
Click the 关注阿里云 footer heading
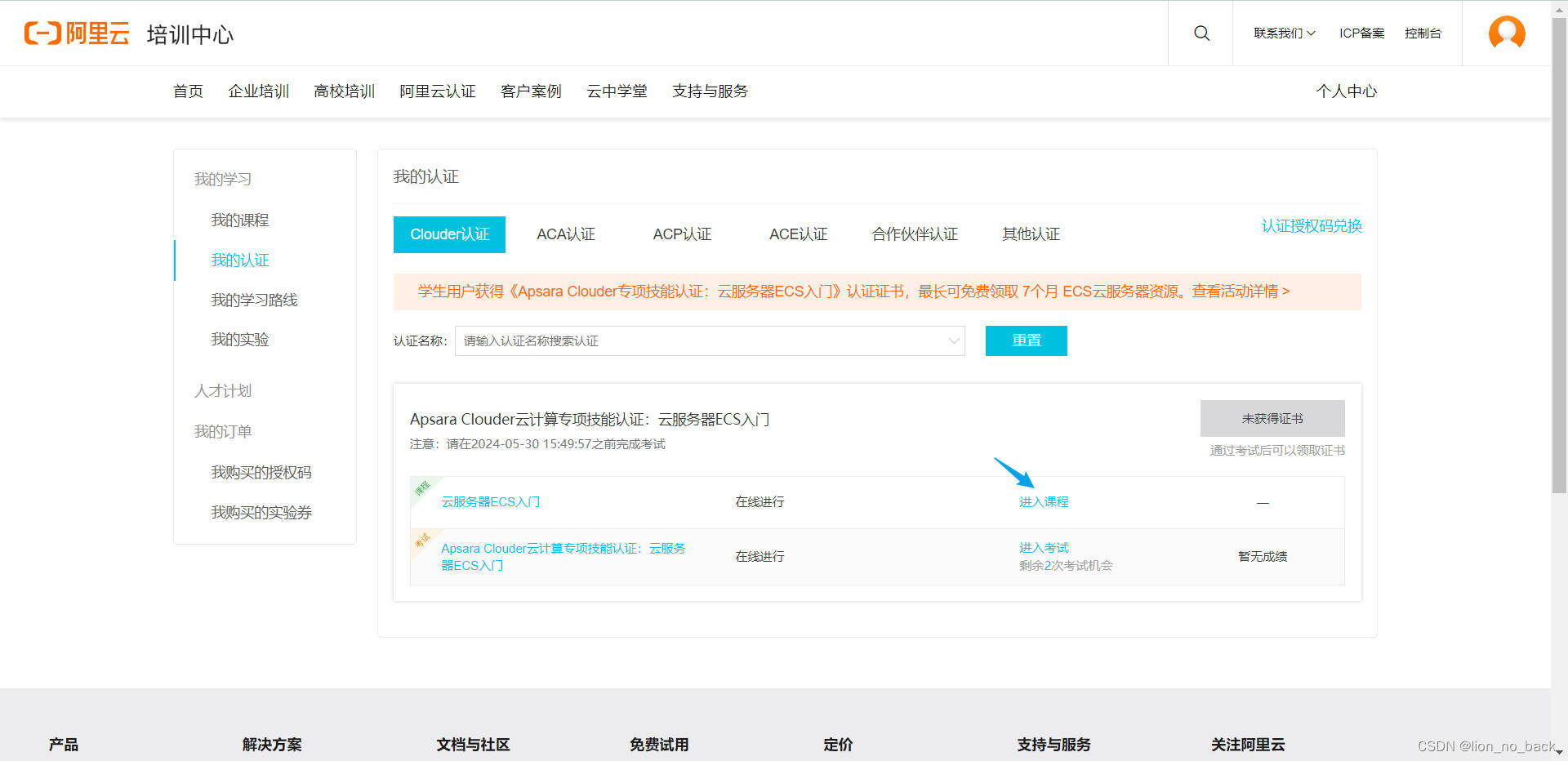point(1248,745)
